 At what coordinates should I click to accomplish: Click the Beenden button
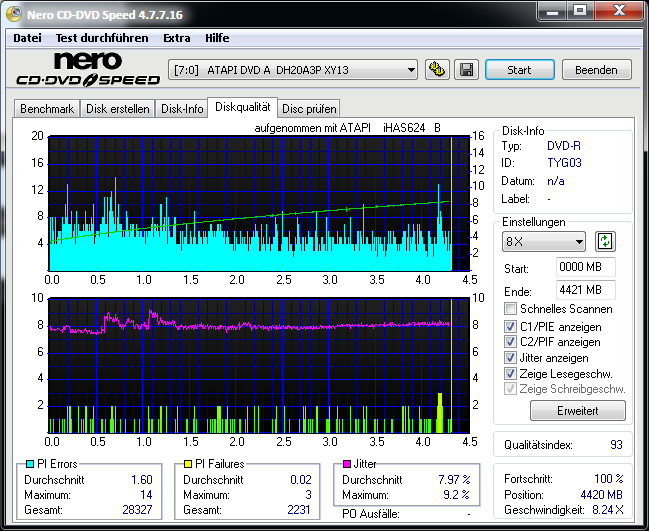(596, 70)
